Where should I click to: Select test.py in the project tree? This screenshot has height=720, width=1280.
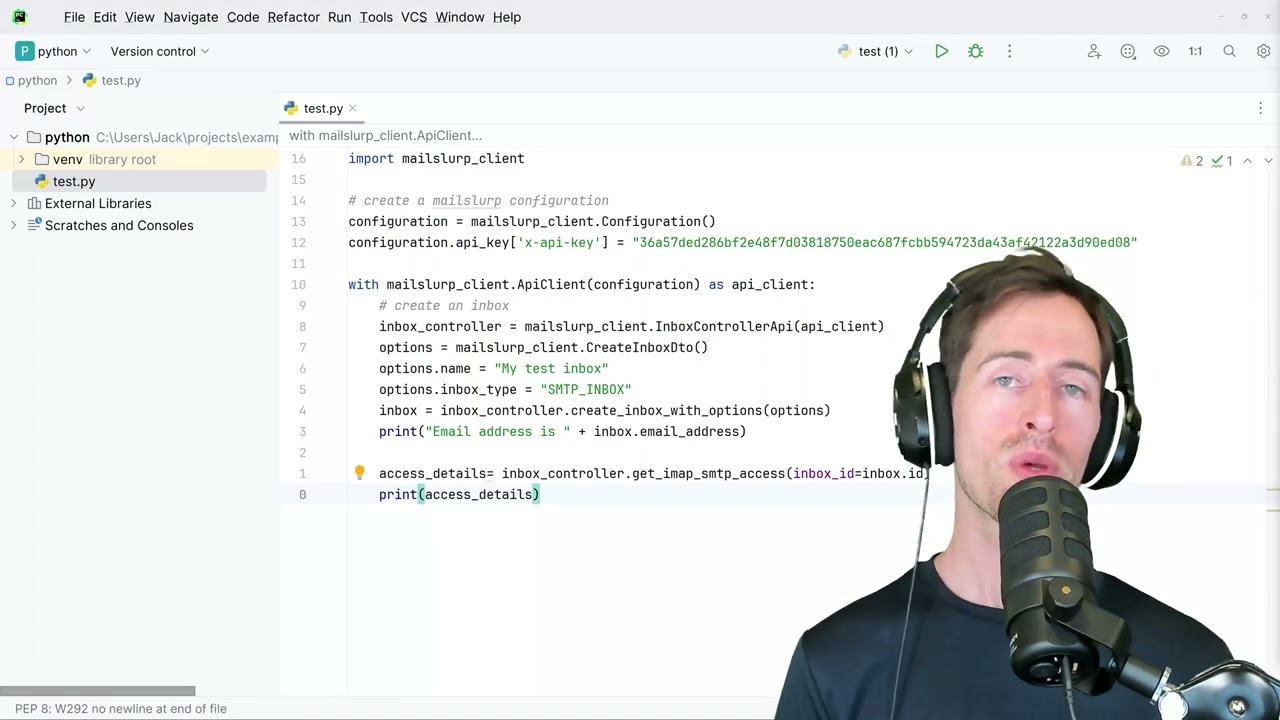coord(74,181)
